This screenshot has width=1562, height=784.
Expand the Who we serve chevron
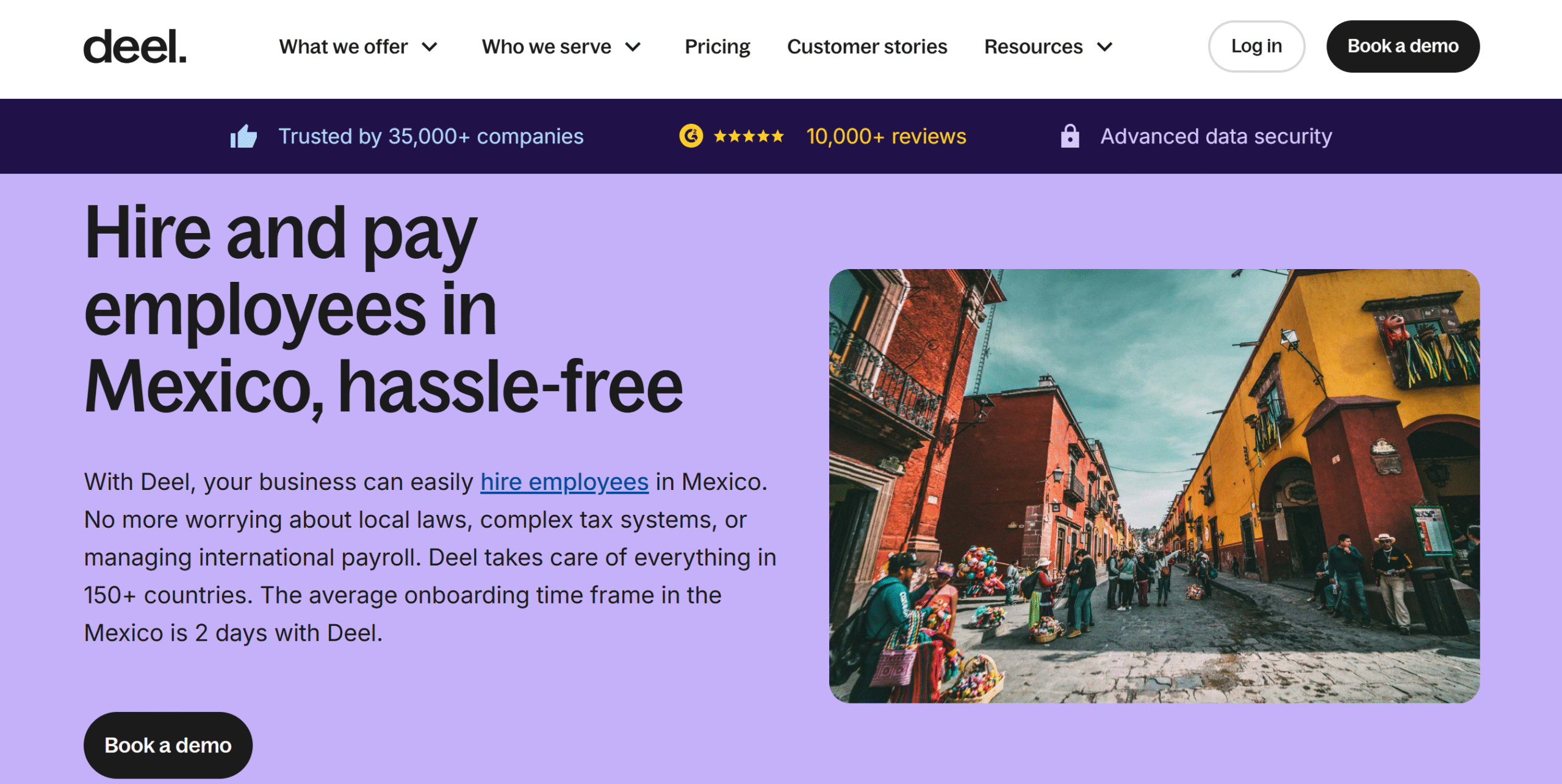click(633, 47)
